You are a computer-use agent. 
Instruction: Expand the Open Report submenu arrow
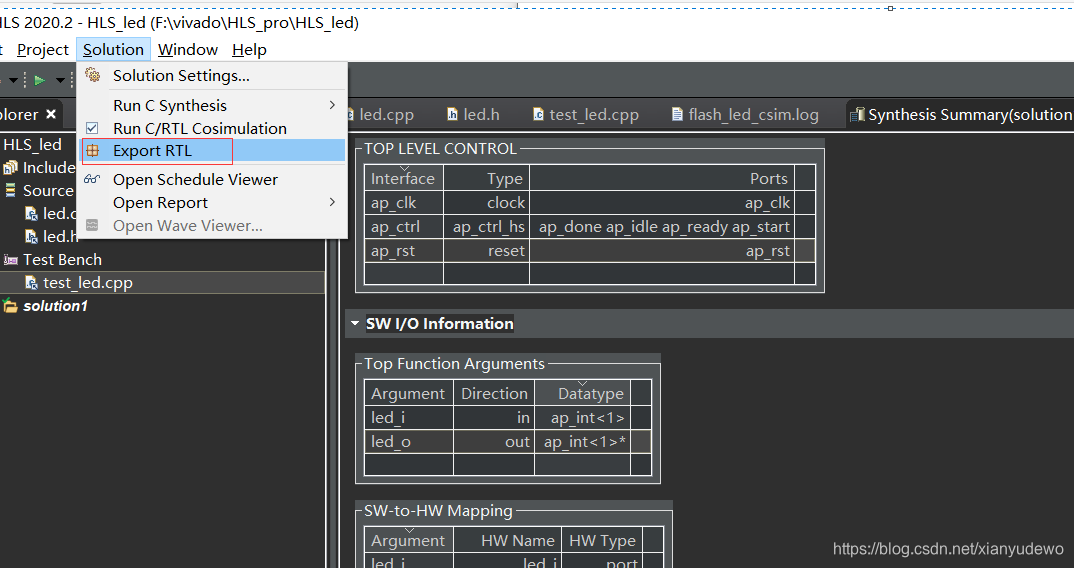coord(332,202)
